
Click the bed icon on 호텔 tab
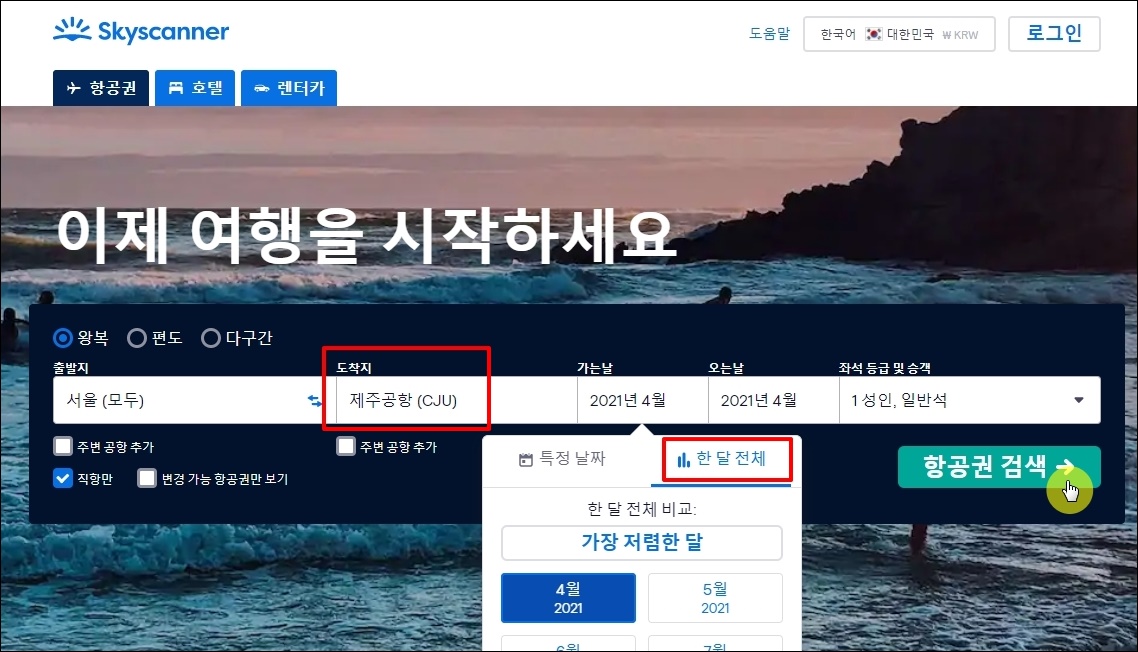(x=176, y=88)
